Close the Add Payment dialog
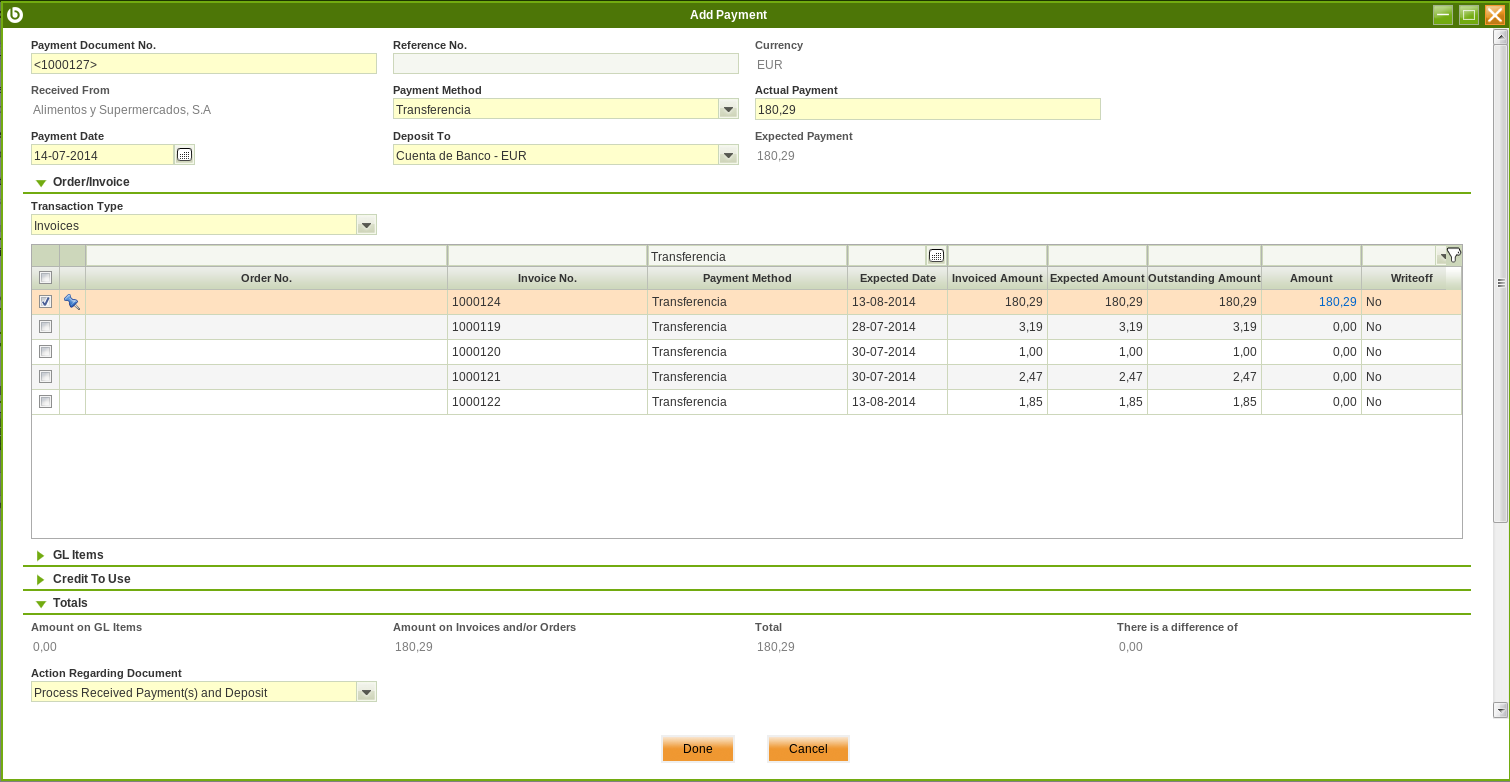The image size is (1510, 782). coord(1495,14)
